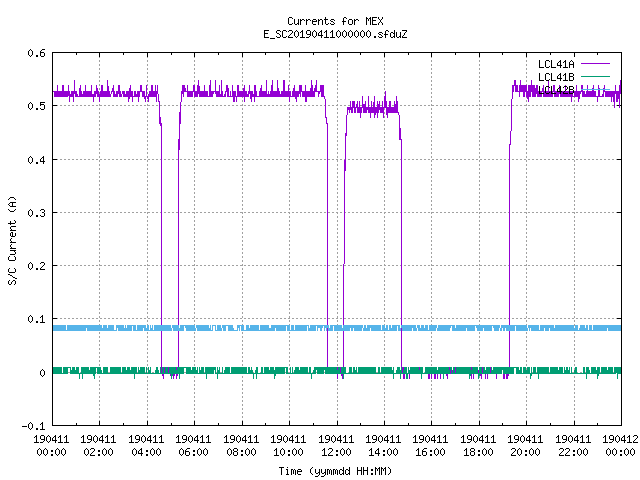This screenshot has height=480, width=640.
Task: Click the x-axis time label 16:00
Action: [x=431, y=452]
